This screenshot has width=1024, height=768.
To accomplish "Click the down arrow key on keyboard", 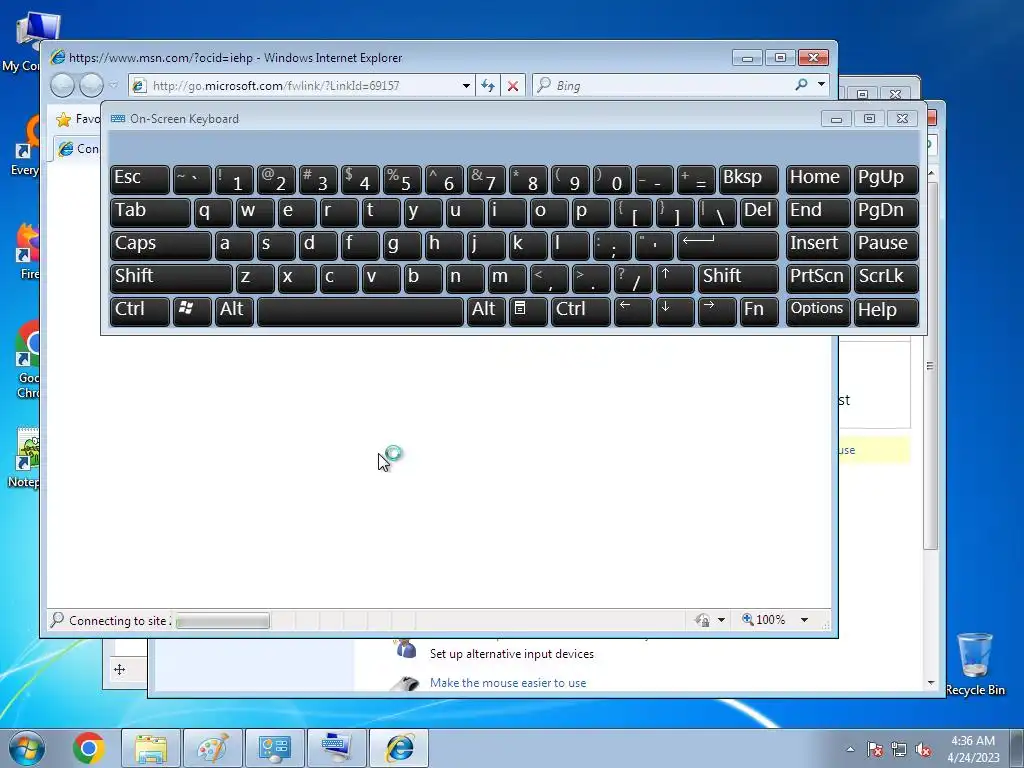I will [675, 311].
